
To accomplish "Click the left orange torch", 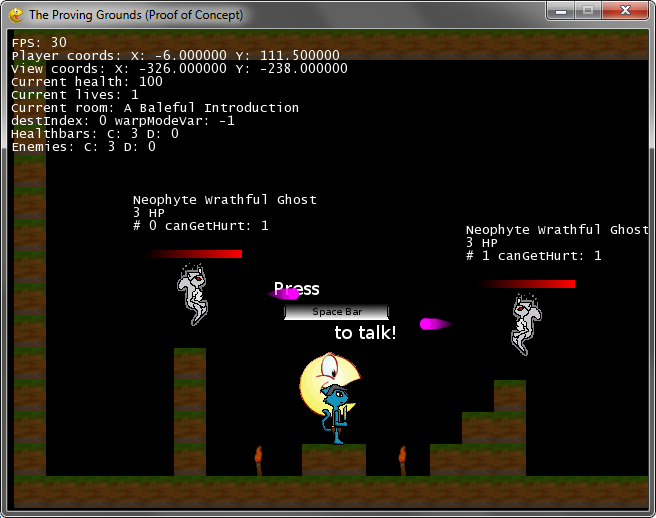I will [x=259, y=461].
